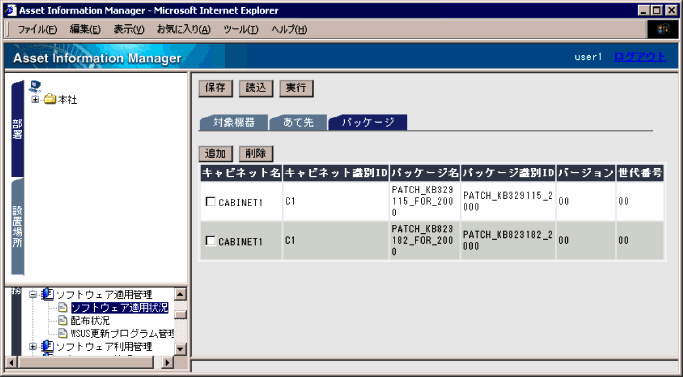Click the キャビネット名 column header
This screenshot has height=377, width=683.
[x=241, y=173]
